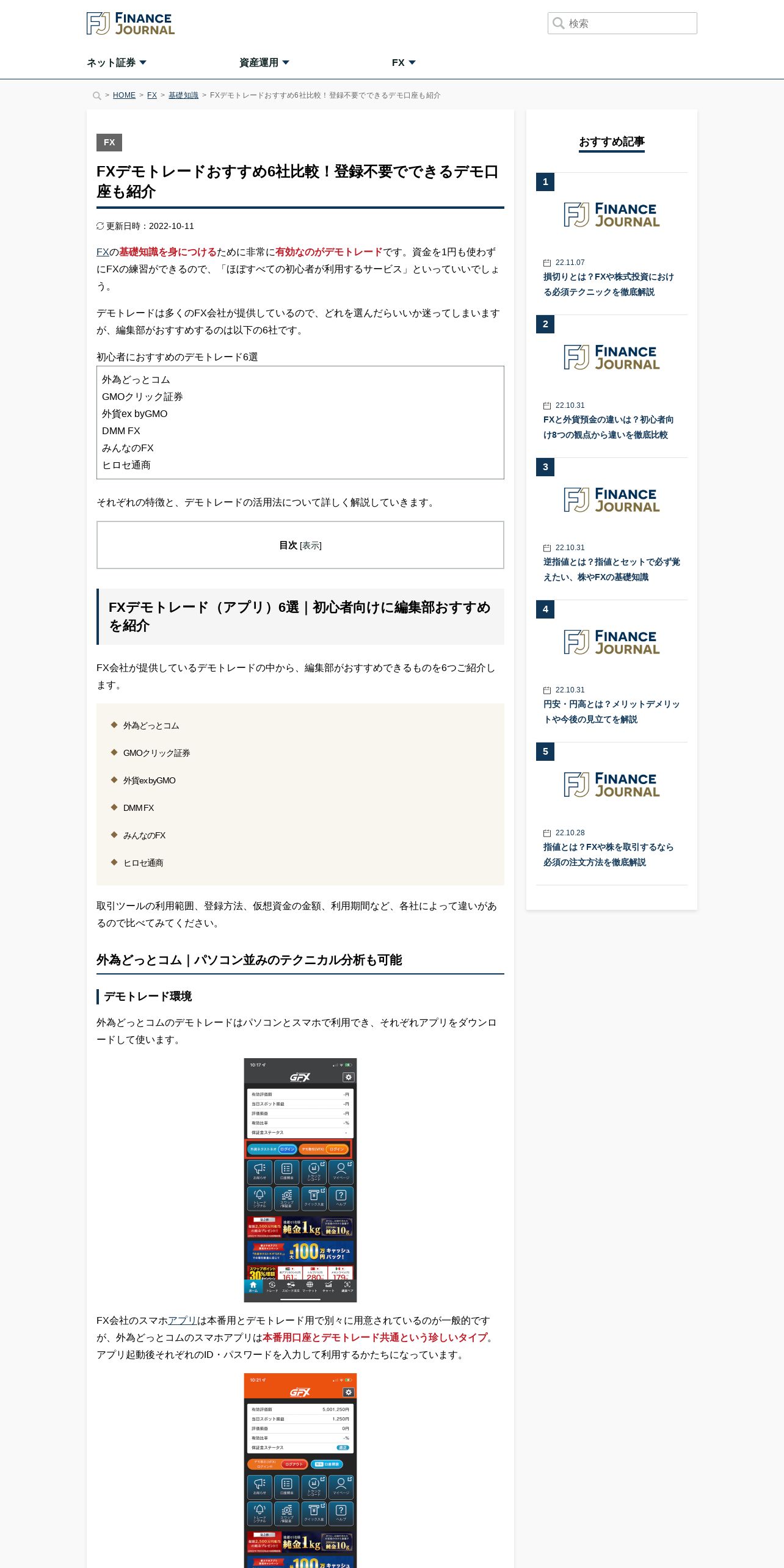Click 外為どっとコム in the boxed list

[136, 379]
